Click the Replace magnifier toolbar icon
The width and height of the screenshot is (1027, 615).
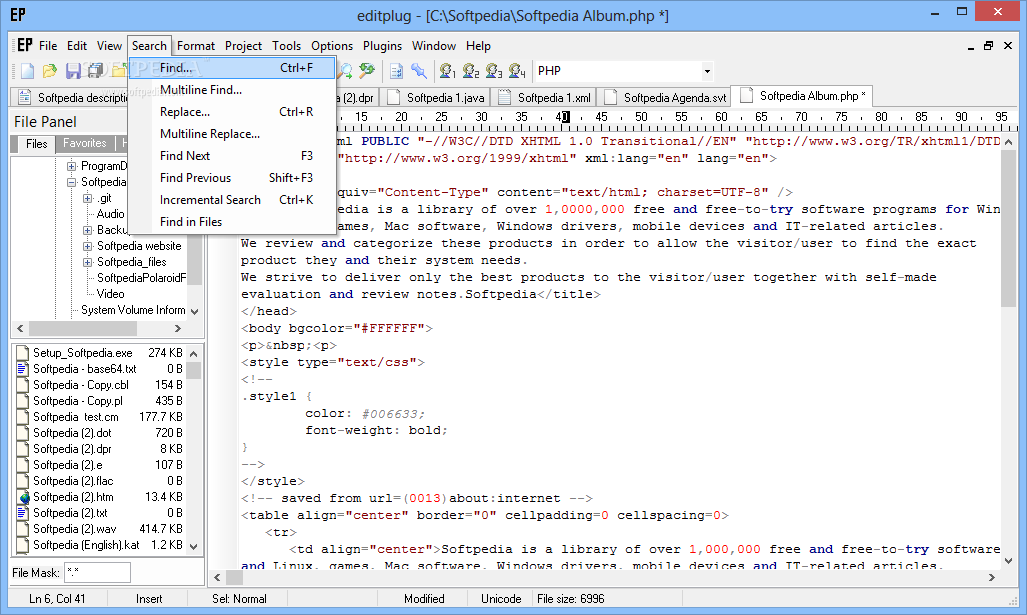point(367,71)
